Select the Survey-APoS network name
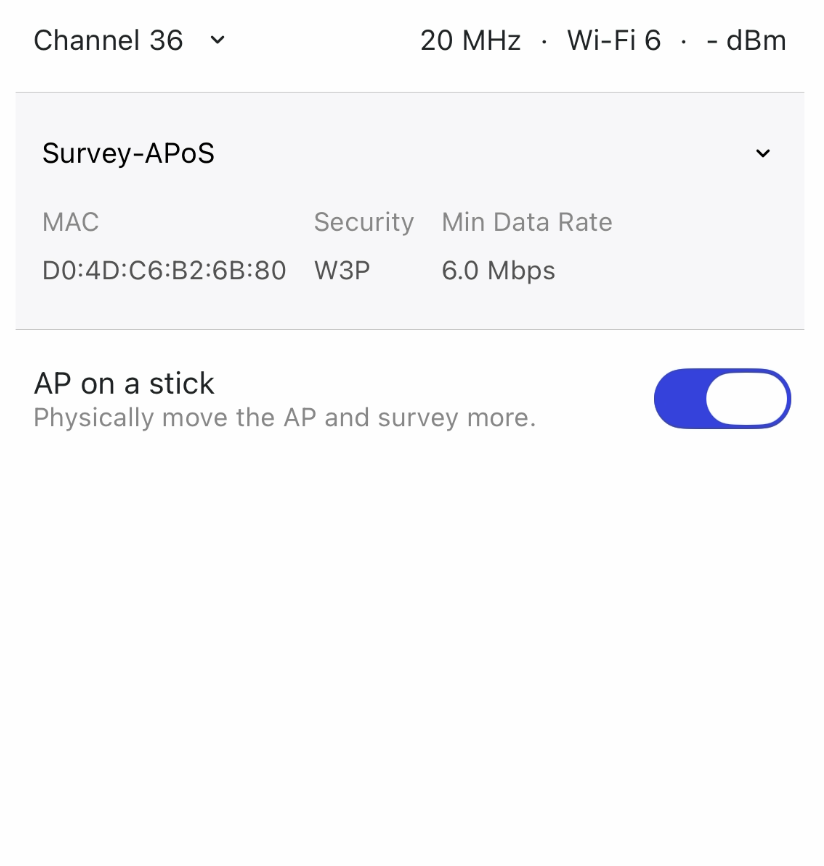Image resolution: width=824 pixels, height=866 pixels. point(128,153)
